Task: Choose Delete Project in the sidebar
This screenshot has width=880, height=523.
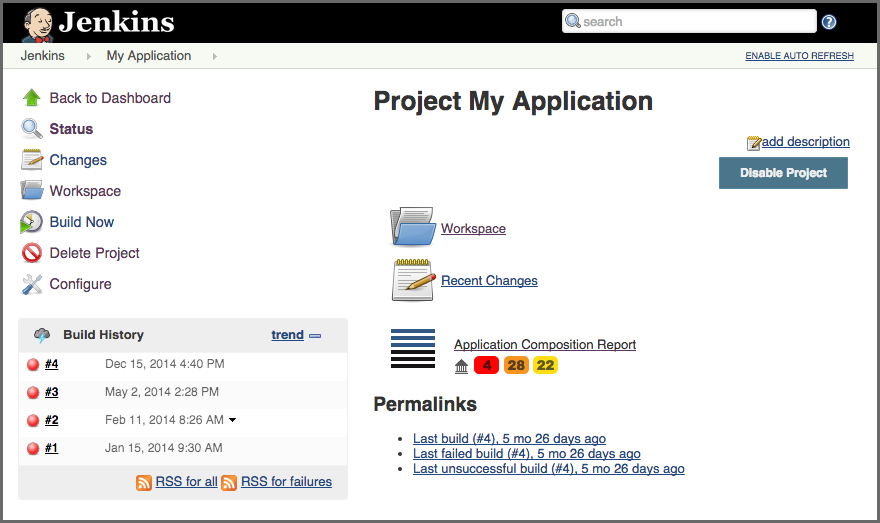Action: [x=94, y=253]
